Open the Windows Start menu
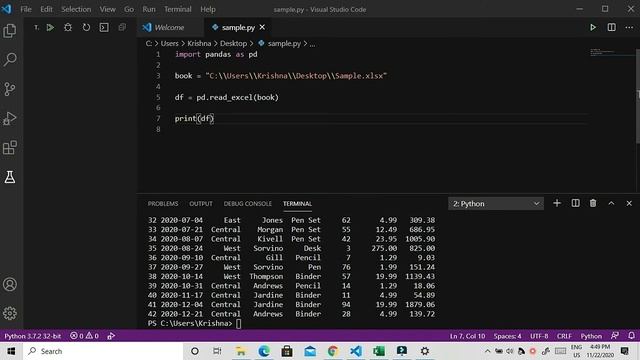 click(11, 351)
